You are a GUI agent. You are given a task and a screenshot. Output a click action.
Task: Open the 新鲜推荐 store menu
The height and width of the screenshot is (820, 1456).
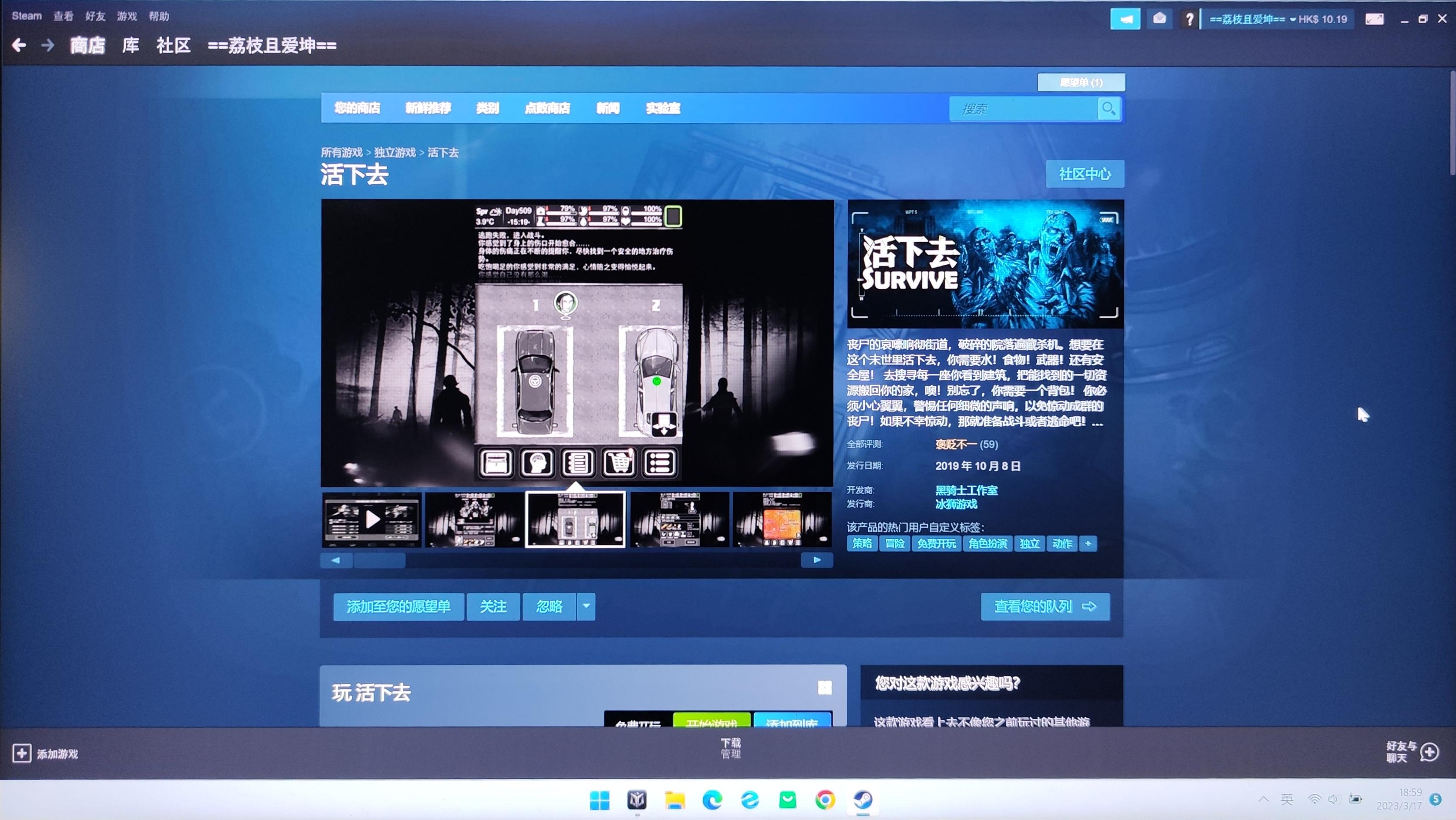(428, 108)
